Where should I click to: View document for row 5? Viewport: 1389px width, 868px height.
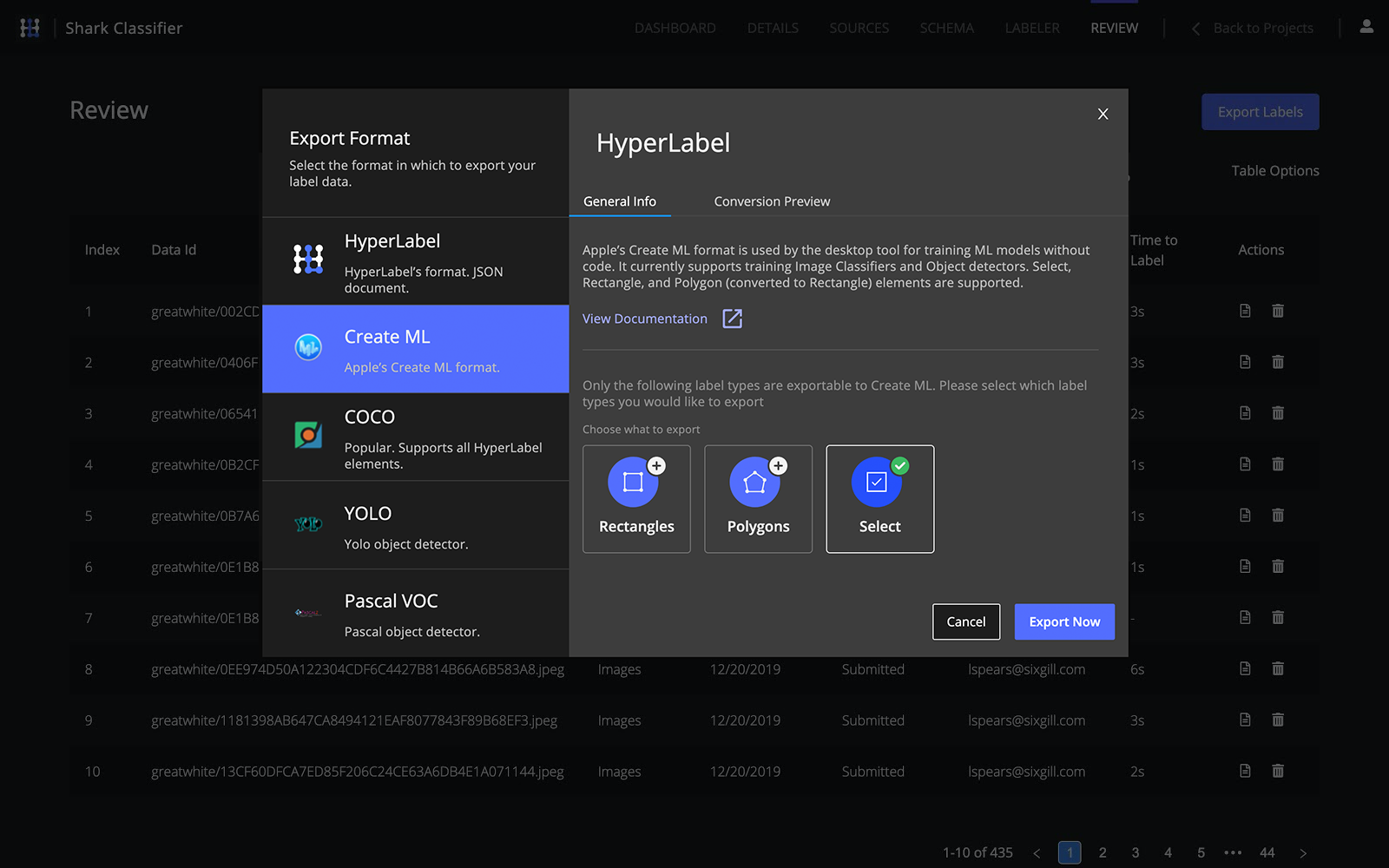(1245, 516)
